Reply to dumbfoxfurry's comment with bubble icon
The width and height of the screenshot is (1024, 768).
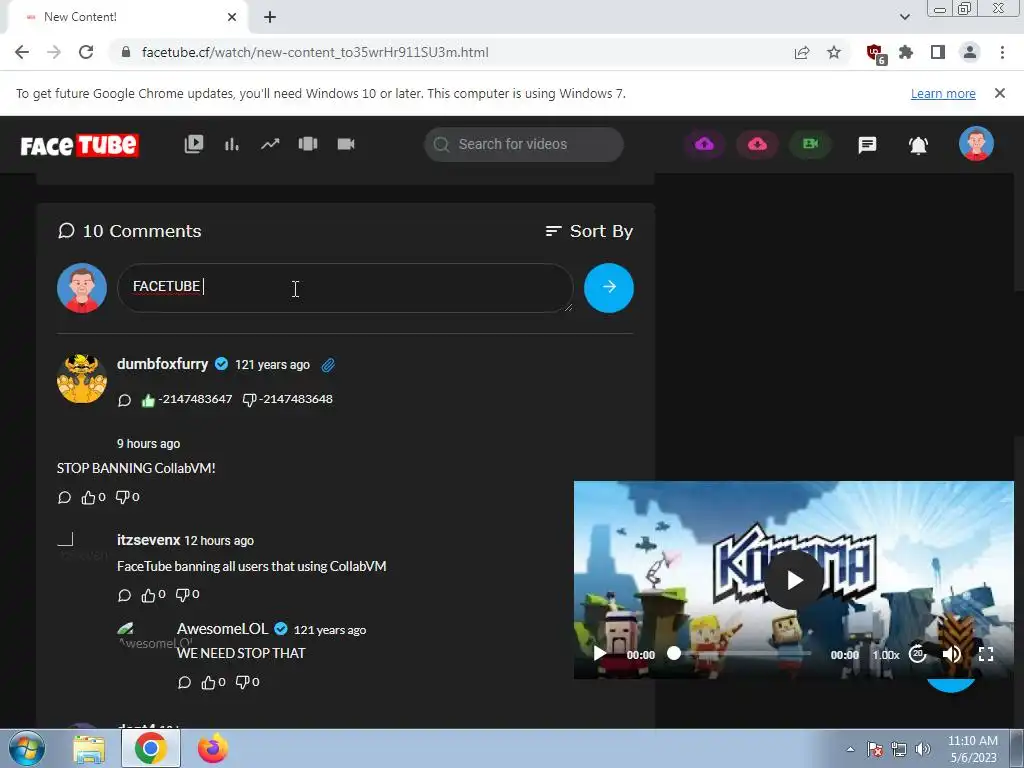point(124,400)
